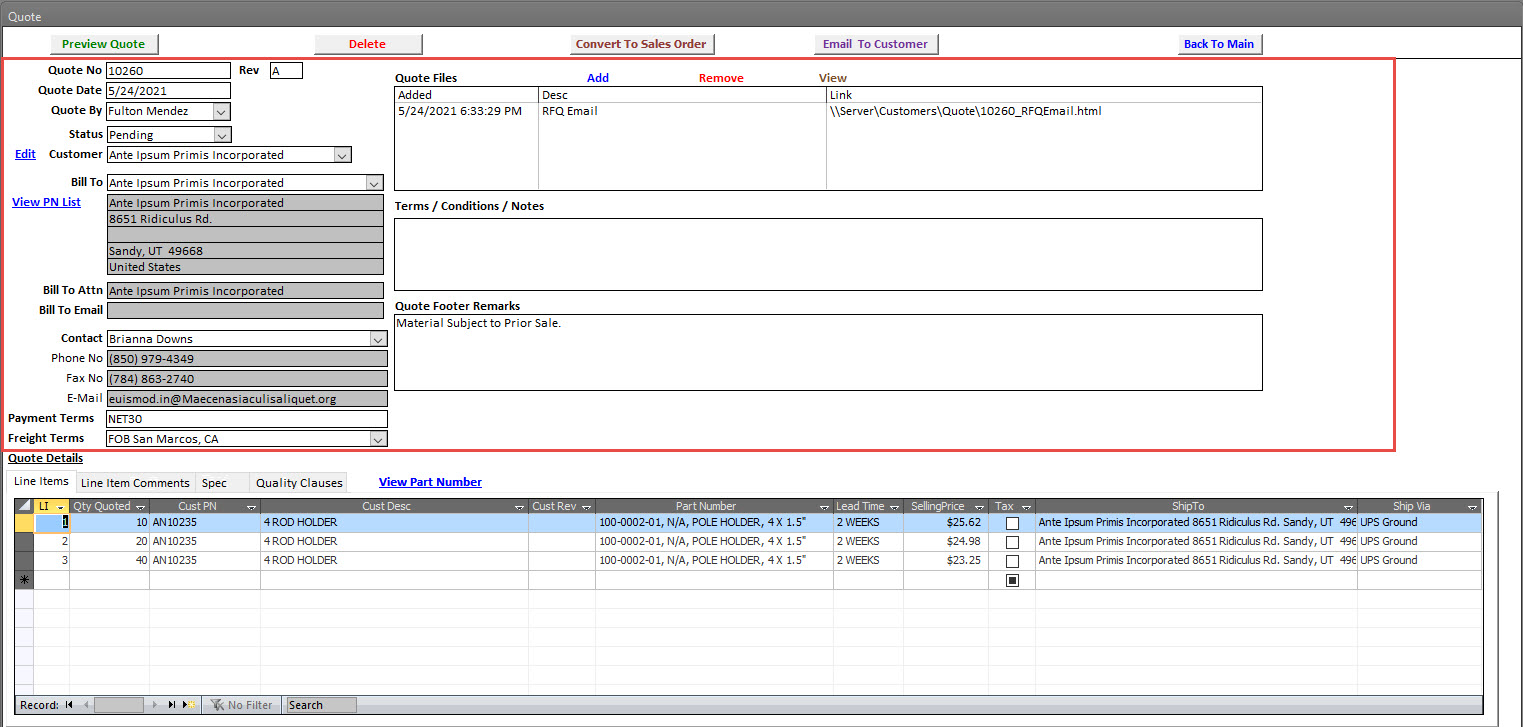Go back to the previous record
Screen dimensions: 1523x727
[x=85, y=705]
